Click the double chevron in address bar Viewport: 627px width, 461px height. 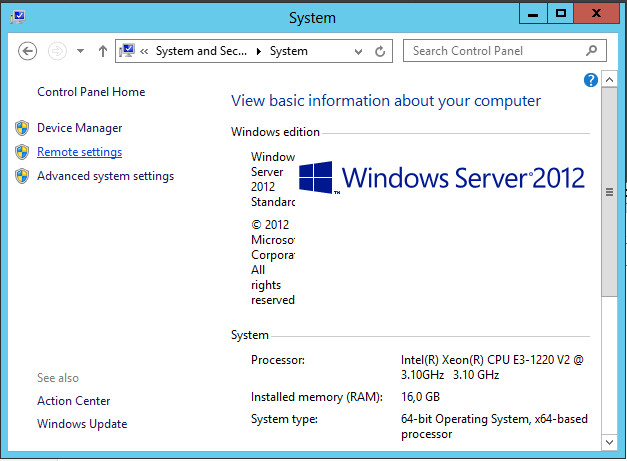(x=144, y=51)
